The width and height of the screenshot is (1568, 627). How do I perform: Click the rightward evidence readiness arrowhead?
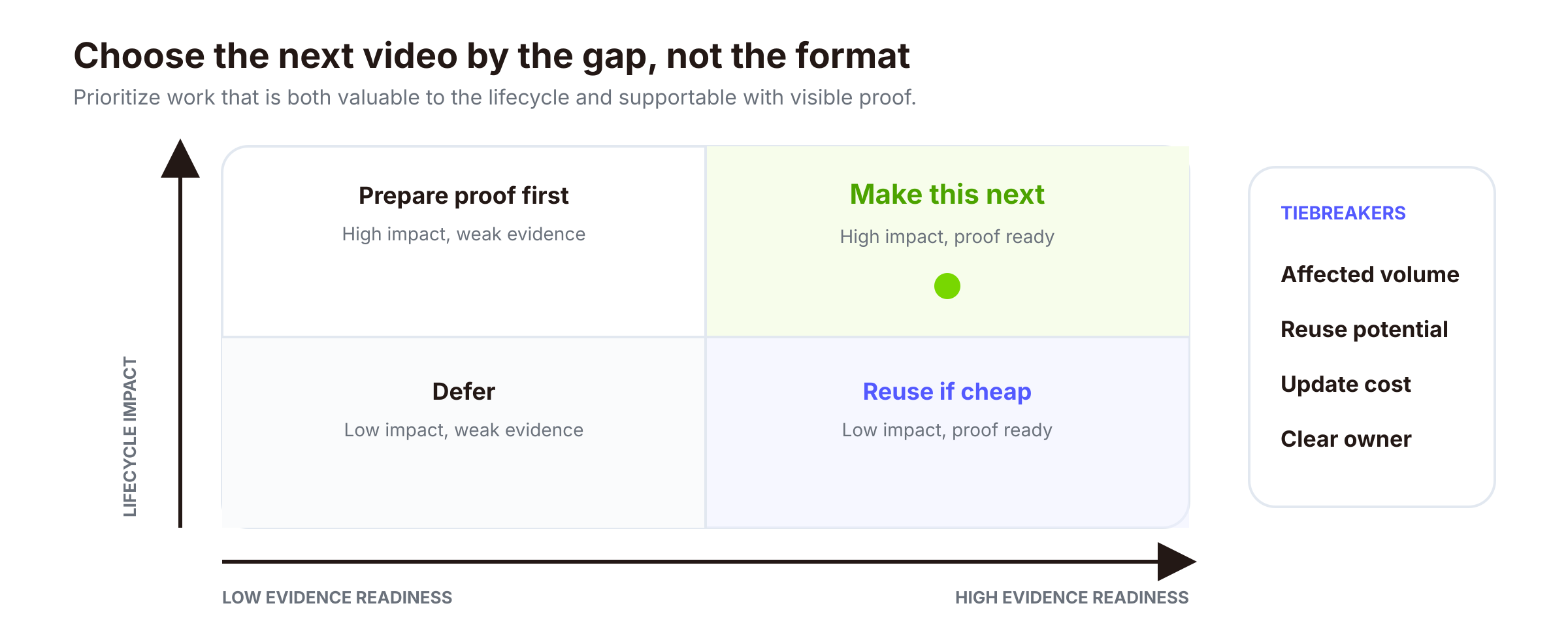click(1177, 561)
